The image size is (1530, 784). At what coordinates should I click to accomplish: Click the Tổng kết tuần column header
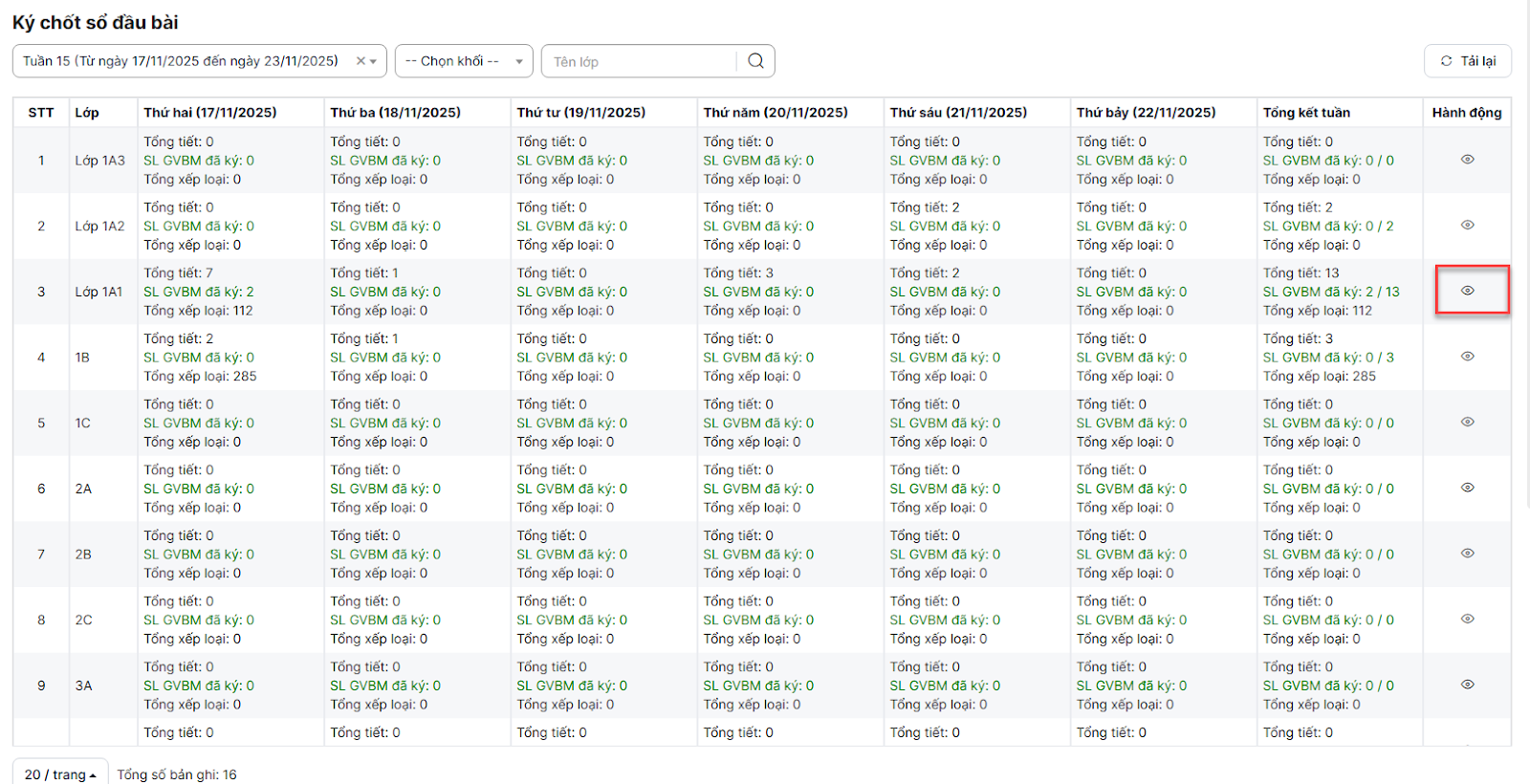click(1306, 113)
